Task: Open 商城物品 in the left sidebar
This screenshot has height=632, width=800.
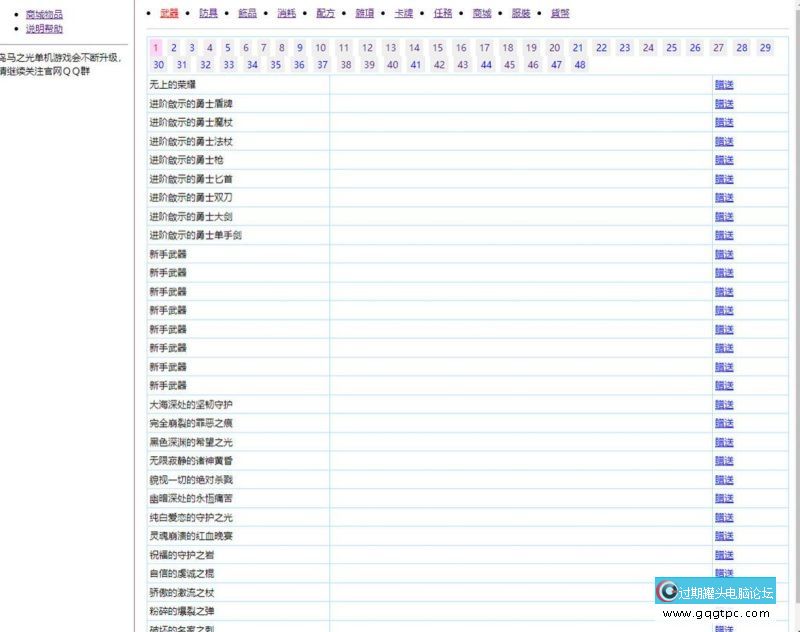Action: coord(44,15)
